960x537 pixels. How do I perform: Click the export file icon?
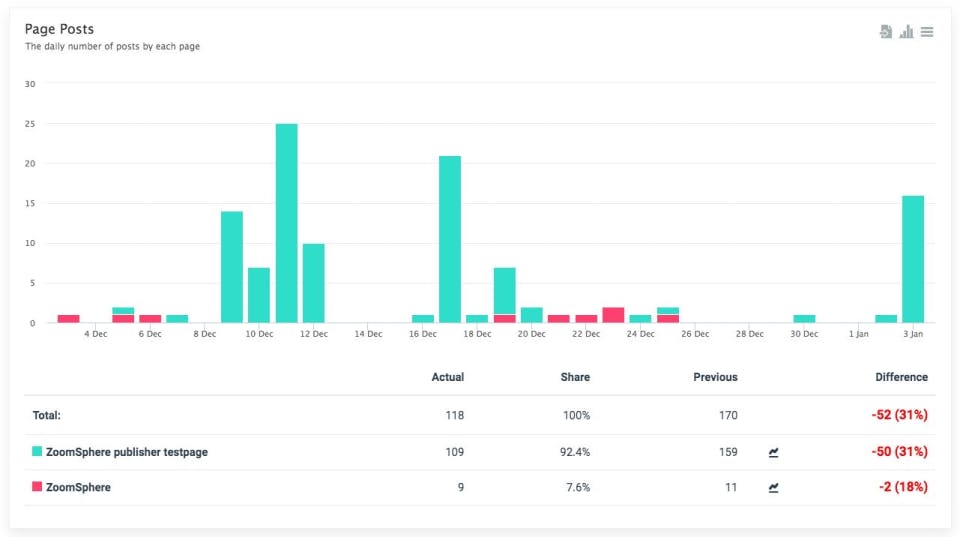[885, 32]
